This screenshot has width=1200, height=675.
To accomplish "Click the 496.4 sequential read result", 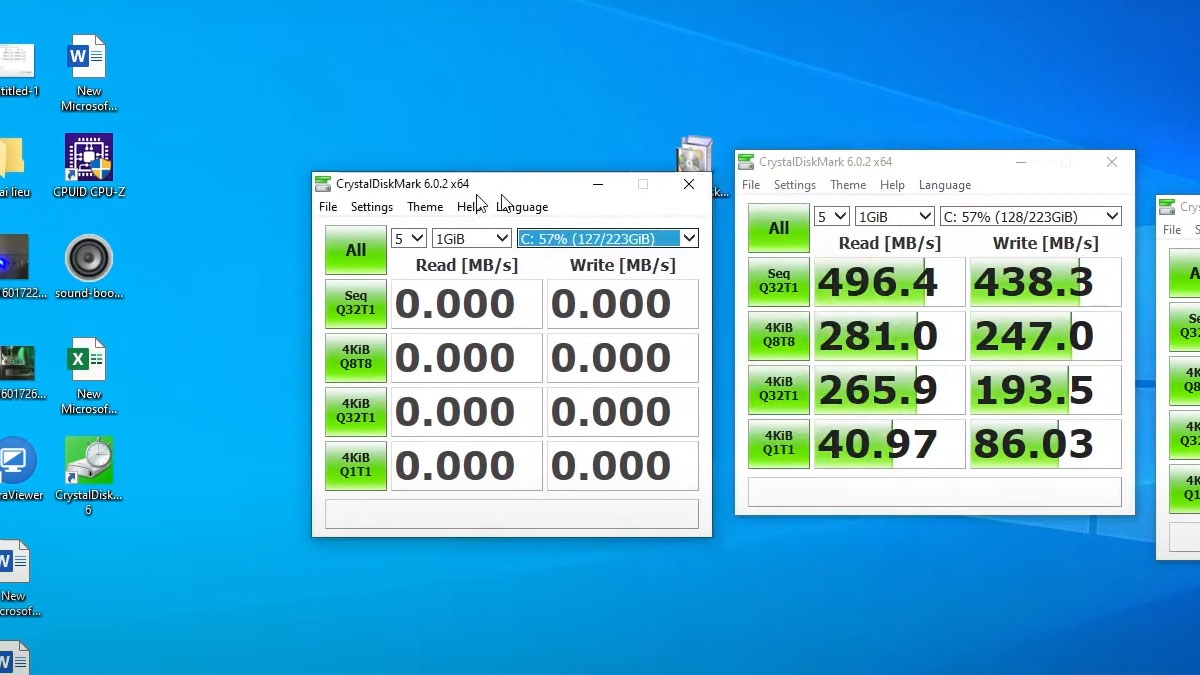I will 889,282.
